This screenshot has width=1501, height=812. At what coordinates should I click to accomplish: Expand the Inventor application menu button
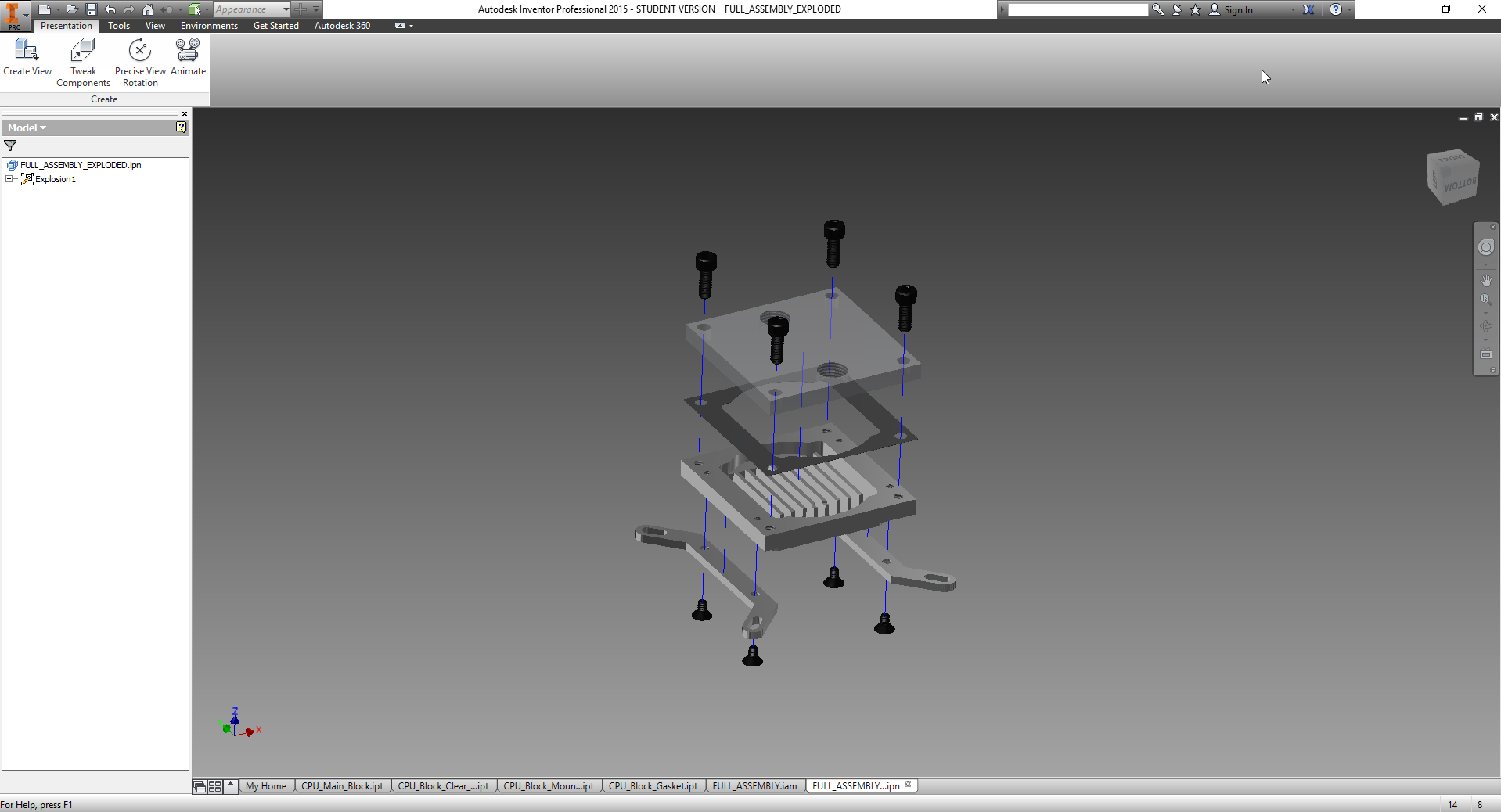[x=15, y=15]
